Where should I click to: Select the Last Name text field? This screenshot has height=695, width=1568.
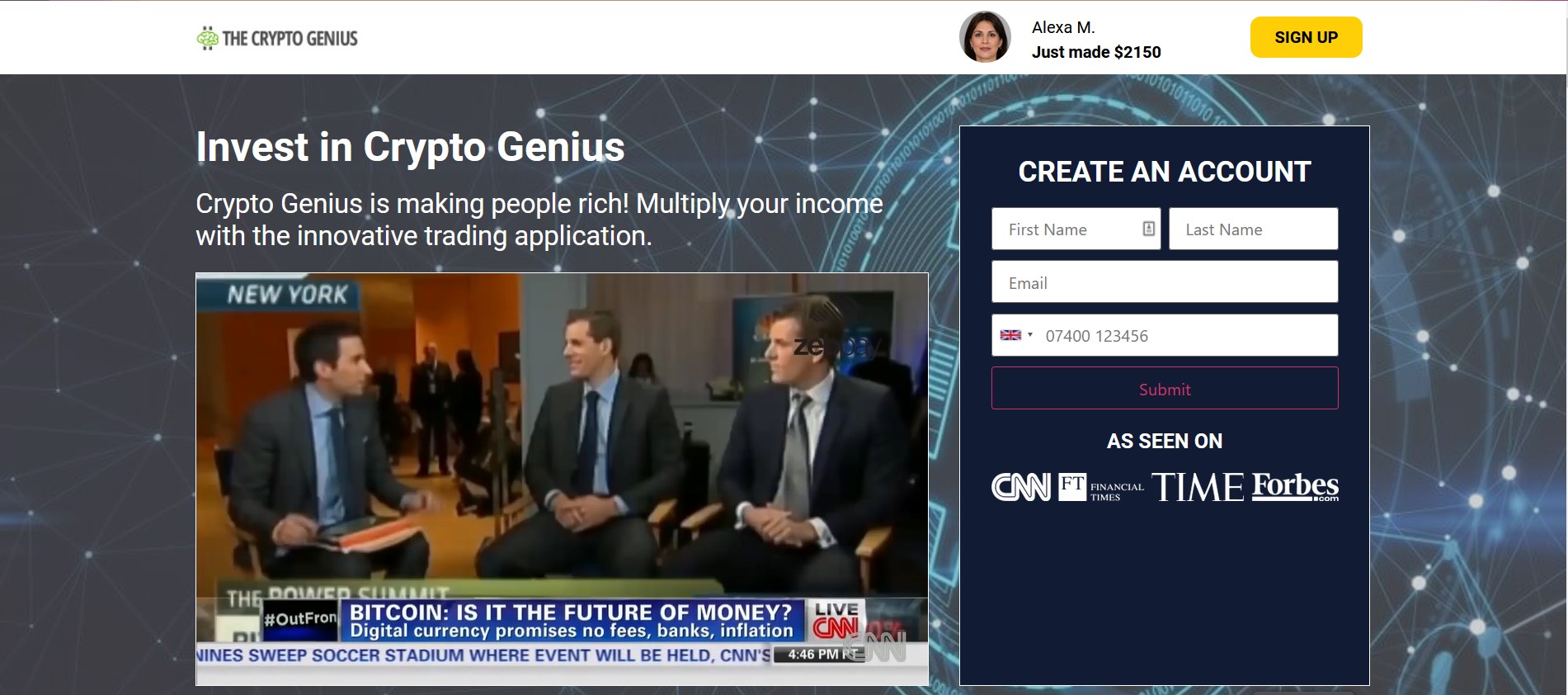1252,229
